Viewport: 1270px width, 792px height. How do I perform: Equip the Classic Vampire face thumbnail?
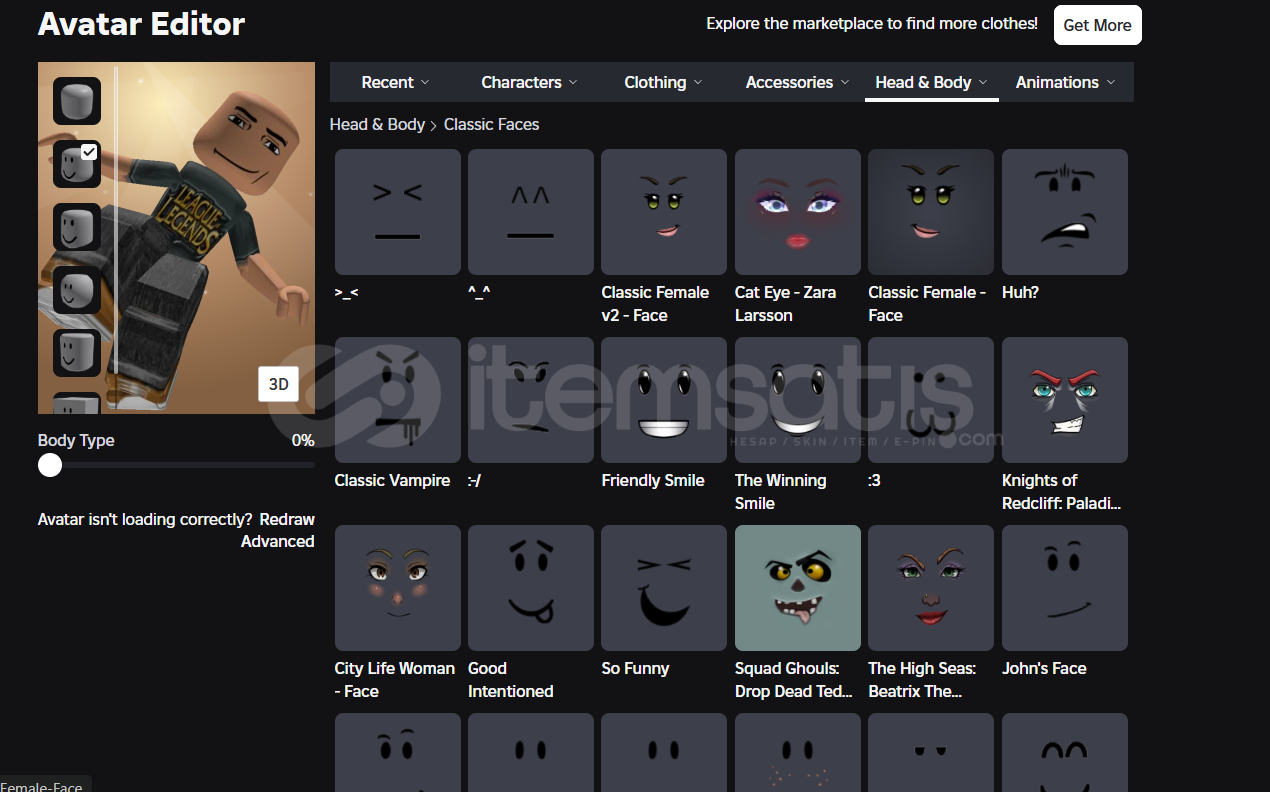click(398, 400)
